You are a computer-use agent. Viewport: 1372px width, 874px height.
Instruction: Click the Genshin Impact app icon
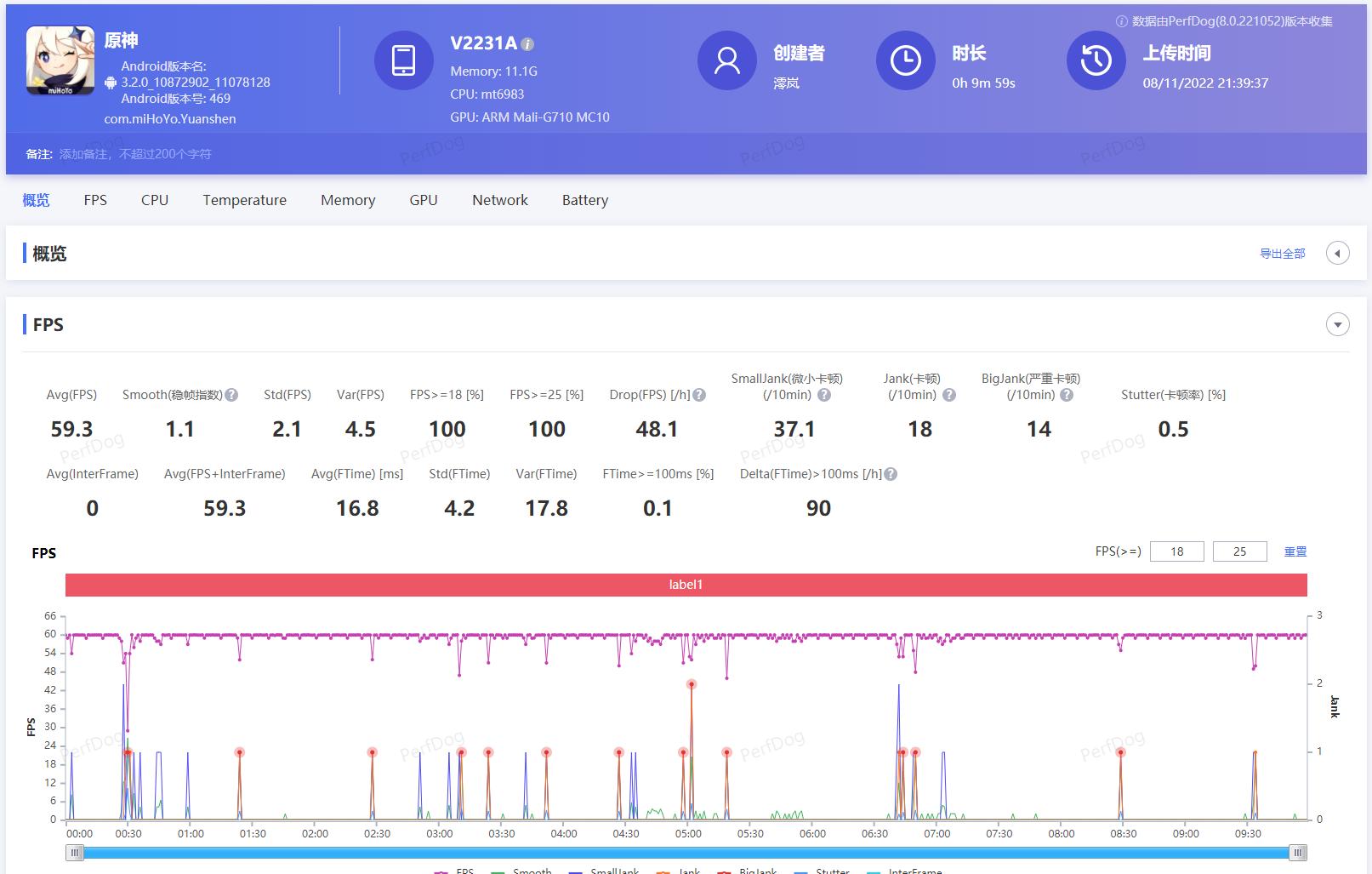(x=59, y=61)
